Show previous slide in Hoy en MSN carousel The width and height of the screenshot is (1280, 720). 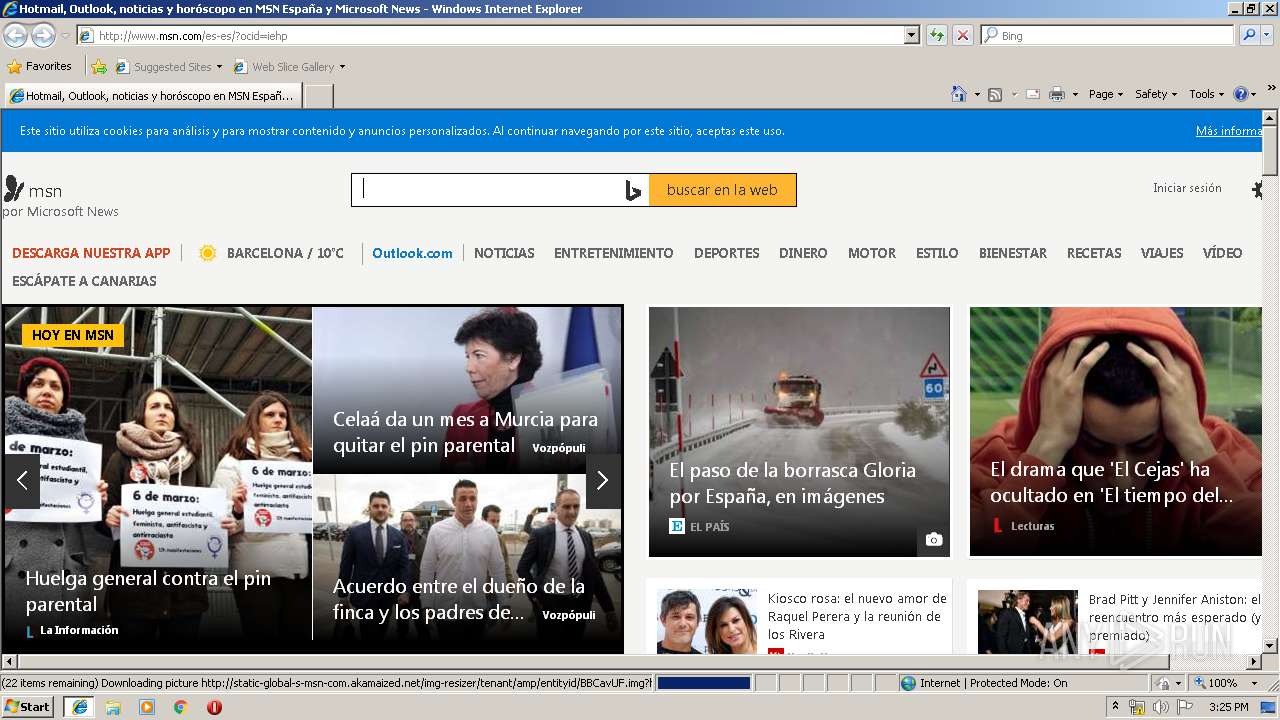point(22,481)
